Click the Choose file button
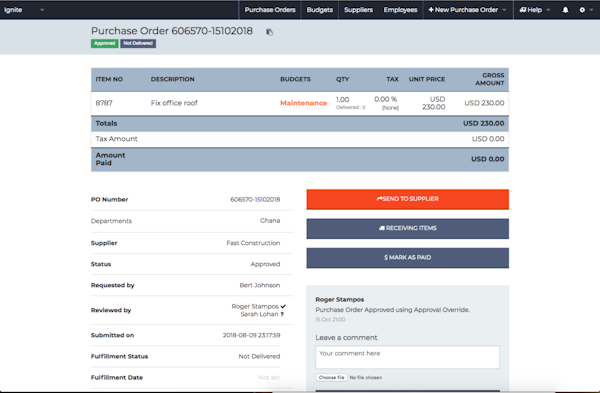Screen dimensions: 600x393 pyautogui.click(x=331, y=377)
